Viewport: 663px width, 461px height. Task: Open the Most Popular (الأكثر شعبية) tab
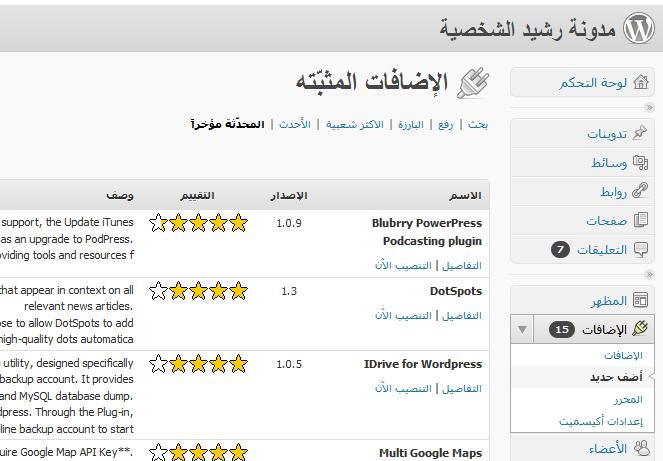355,125
